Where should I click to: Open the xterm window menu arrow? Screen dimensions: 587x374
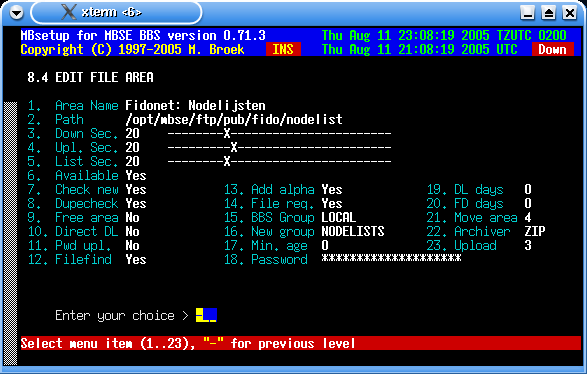click(16, 13)
